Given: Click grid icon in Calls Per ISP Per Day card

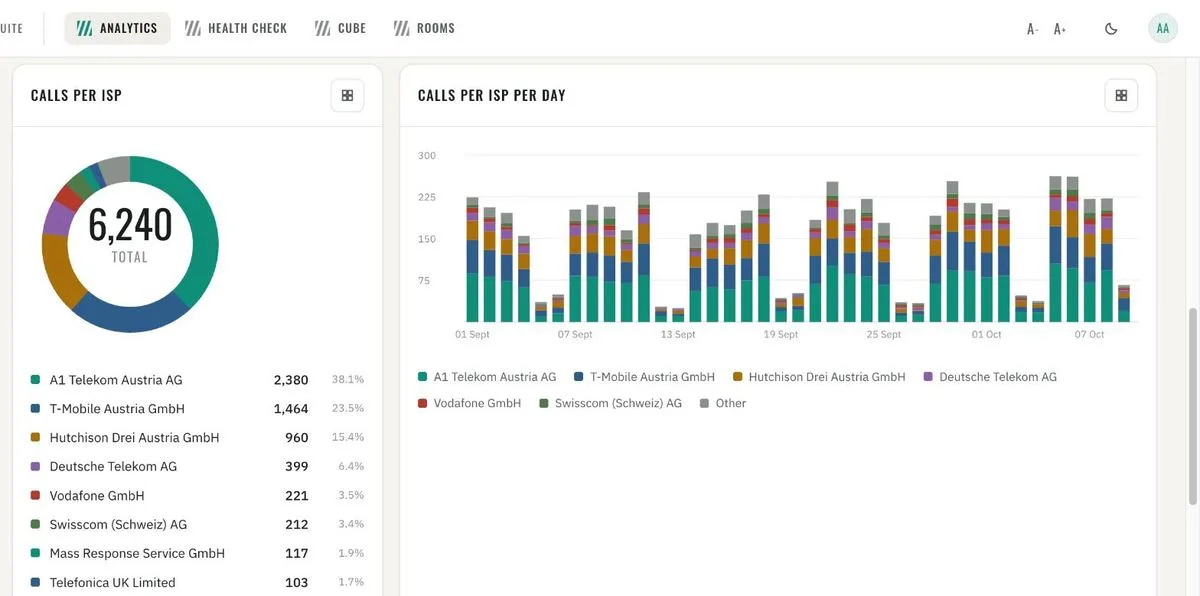Looking at the screenshot, I should (x=1121, y=95).
